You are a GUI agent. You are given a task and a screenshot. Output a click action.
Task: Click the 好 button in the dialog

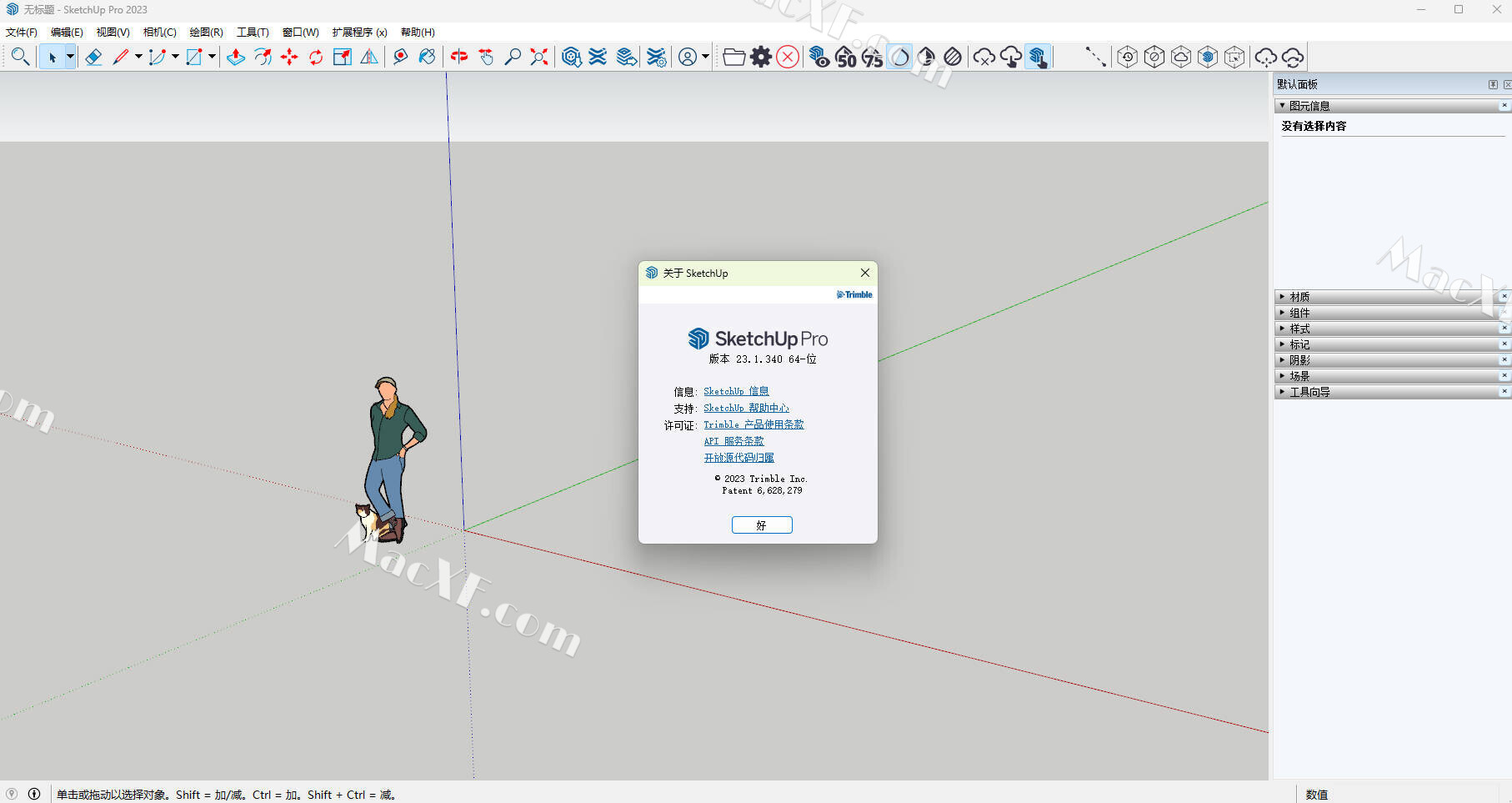[x=762, y=524]
